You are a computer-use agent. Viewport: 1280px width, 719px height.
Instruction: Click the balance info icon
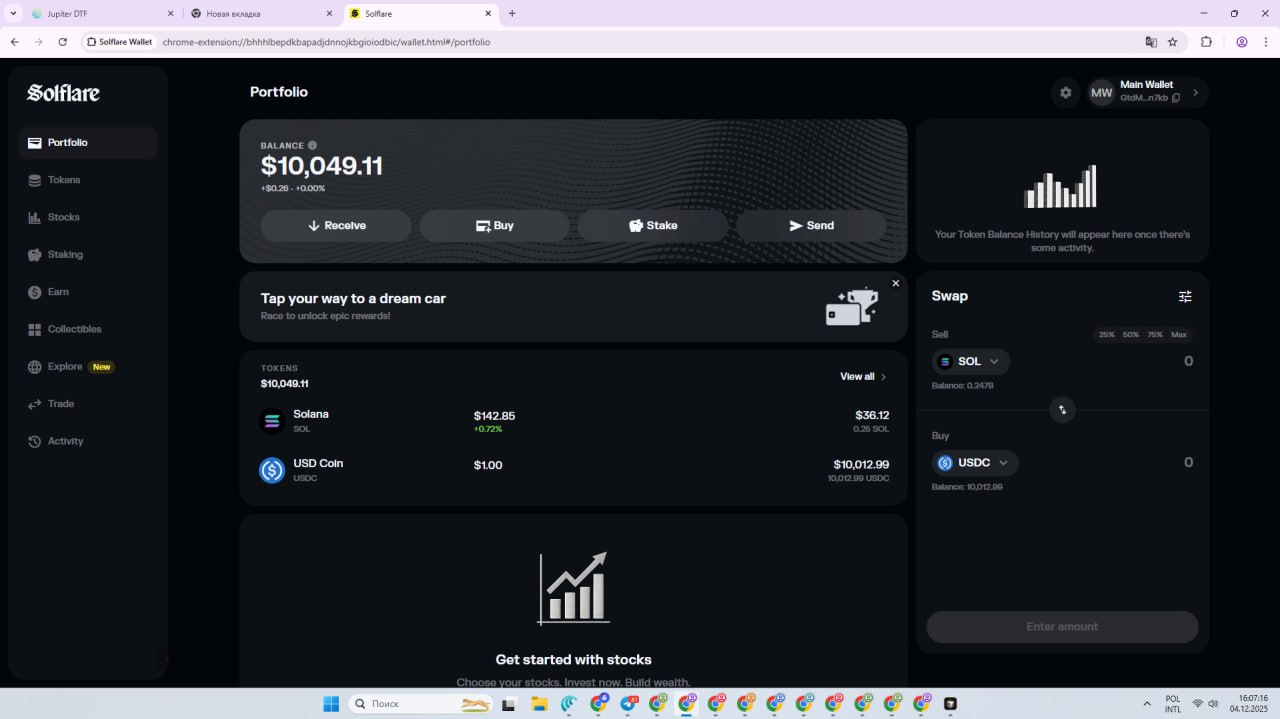312,146
